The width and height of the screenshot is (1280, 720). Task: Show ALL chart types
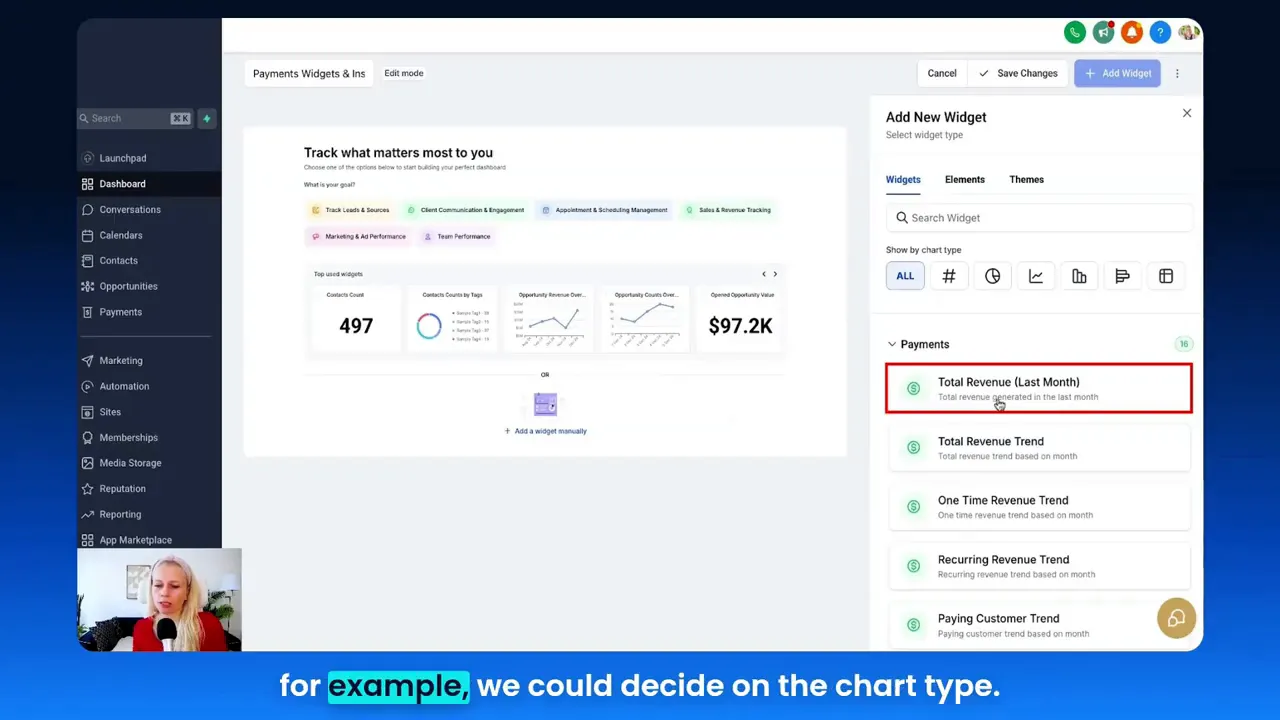coord(905,276)
